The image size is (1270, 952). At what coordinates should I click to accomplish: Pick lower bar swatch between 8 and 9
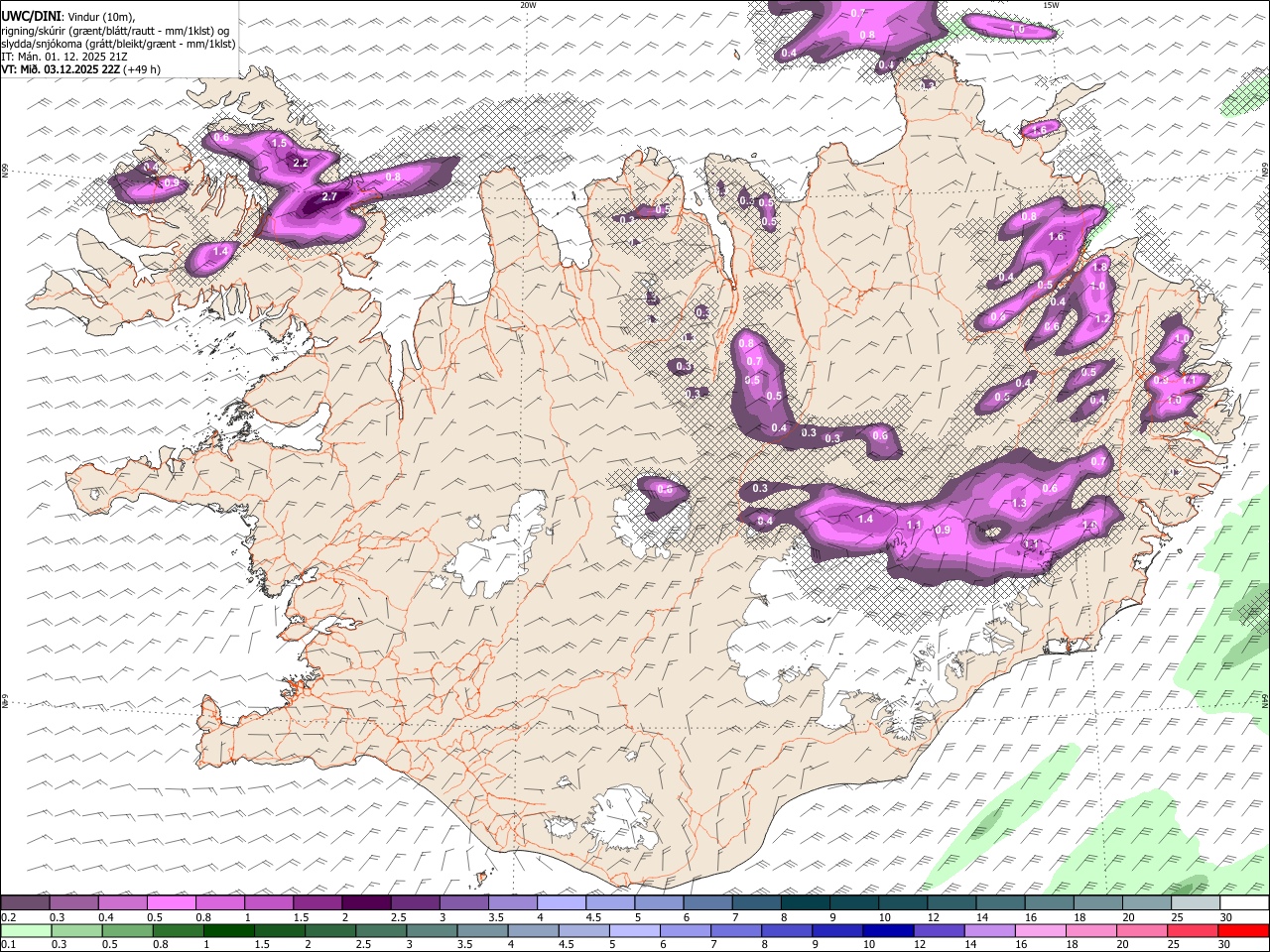point(787,930)
